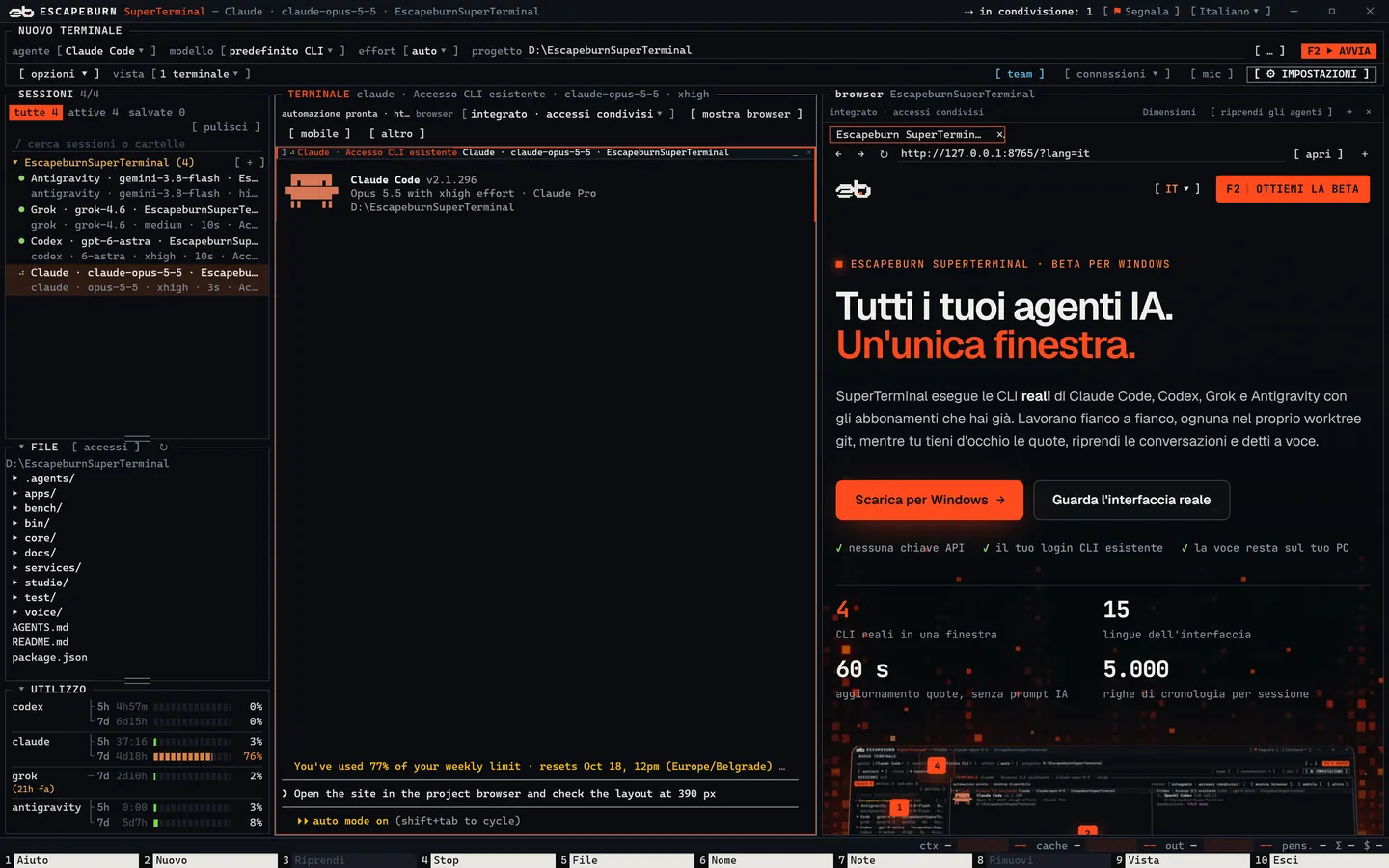The height and width of the screenshot is (868, 1389).
Task: Click Guarda l'interfaccia reale button
Action: pos(1131,500)
